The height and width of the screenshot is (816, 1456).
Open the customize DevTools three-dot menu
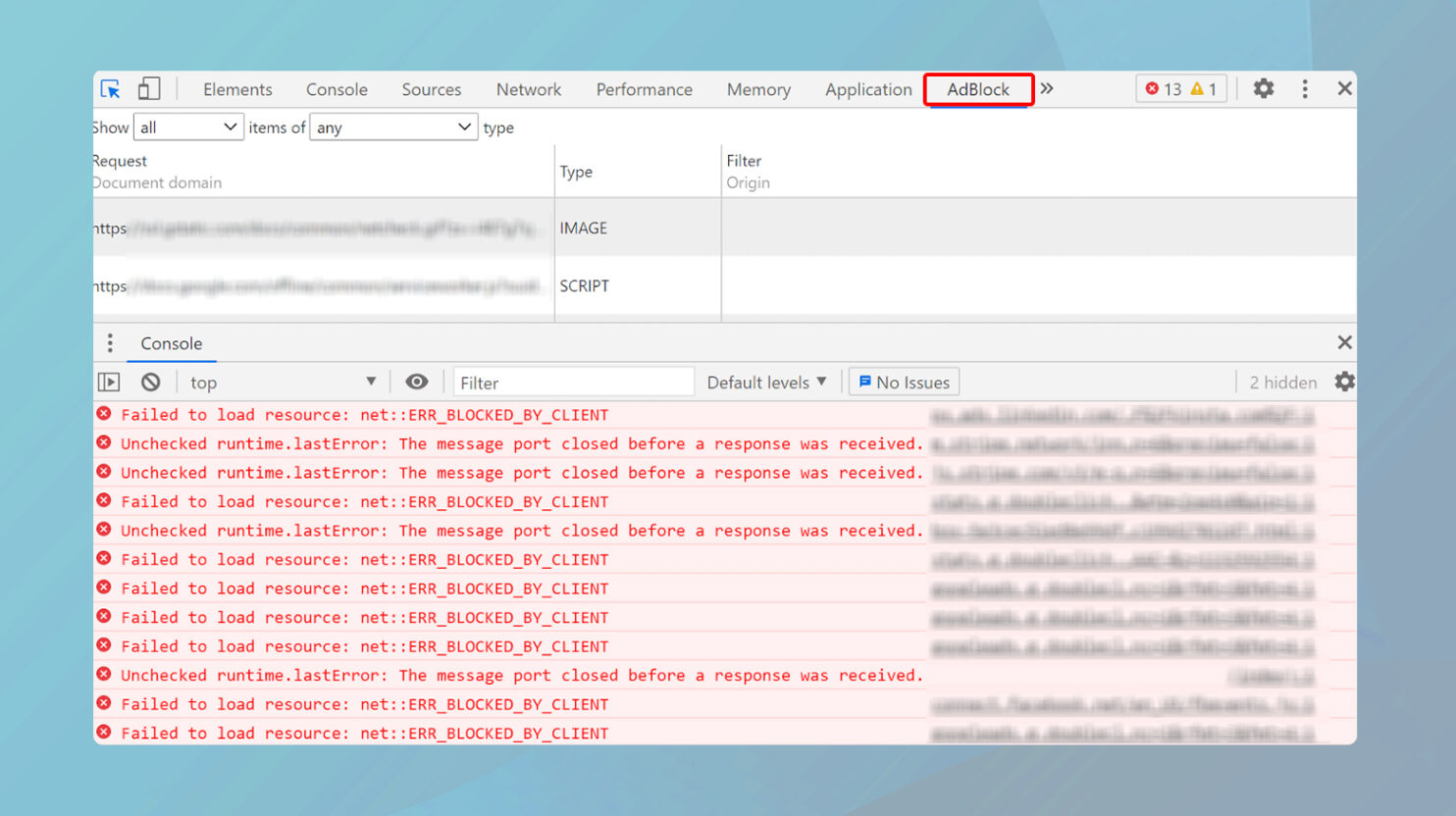(x=1305, y=88)
